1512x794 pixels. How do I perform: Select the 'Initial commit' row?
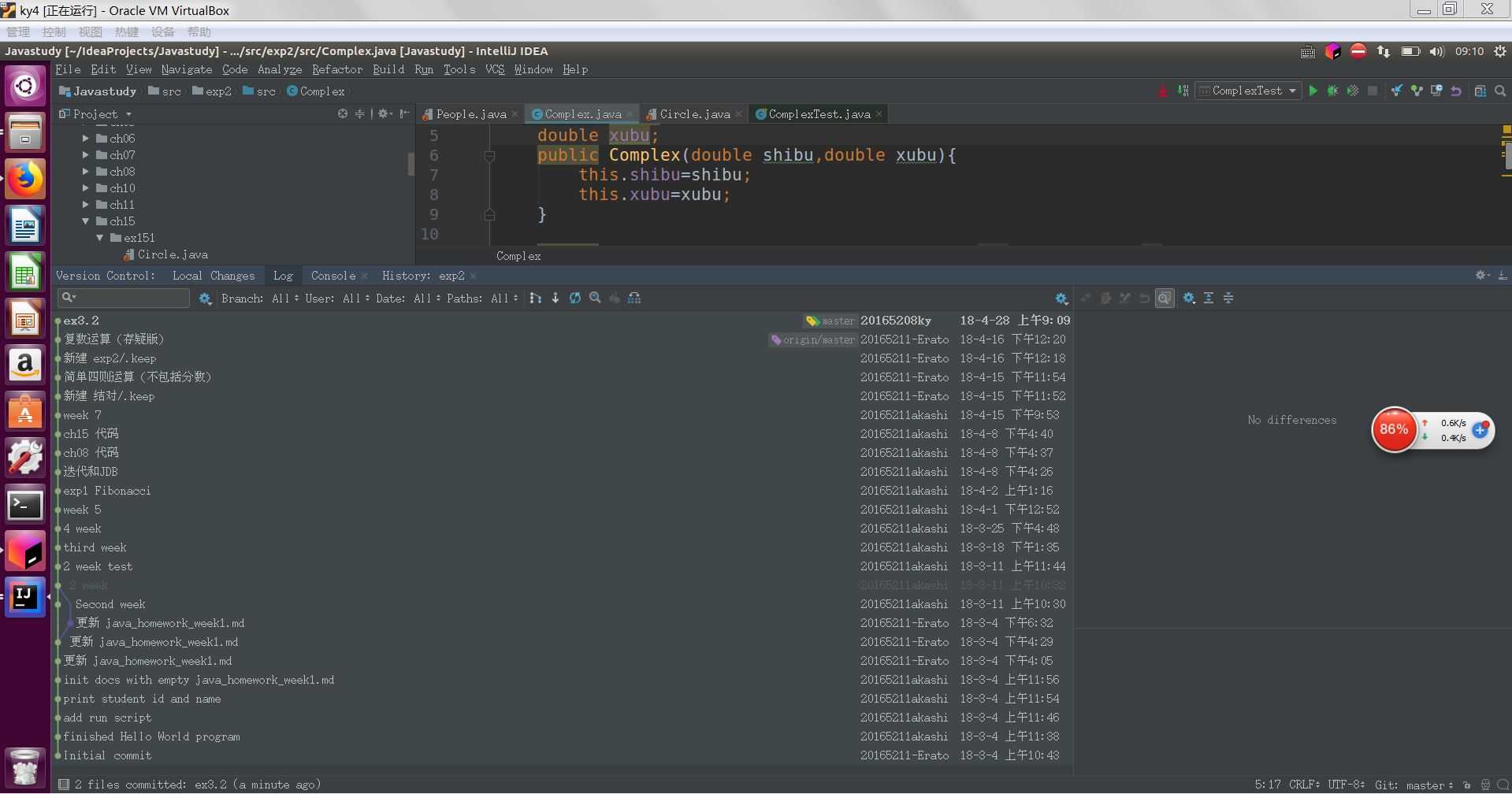click(563, 755)
